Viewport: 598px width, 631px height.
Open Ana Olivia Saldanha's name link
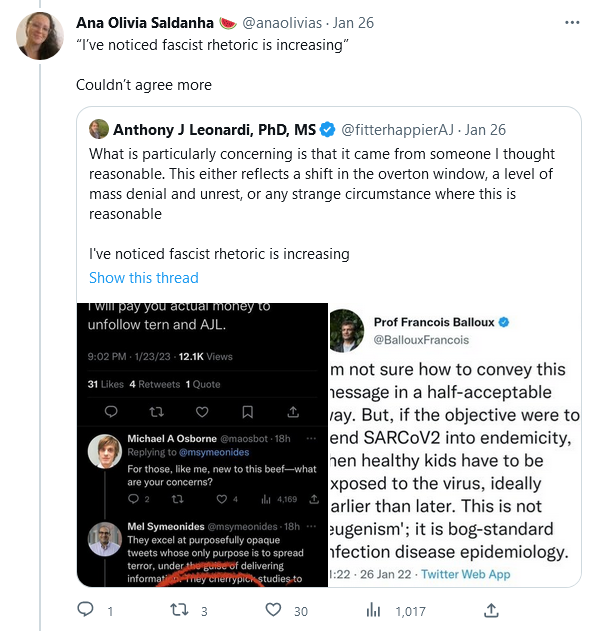(144, 23)
